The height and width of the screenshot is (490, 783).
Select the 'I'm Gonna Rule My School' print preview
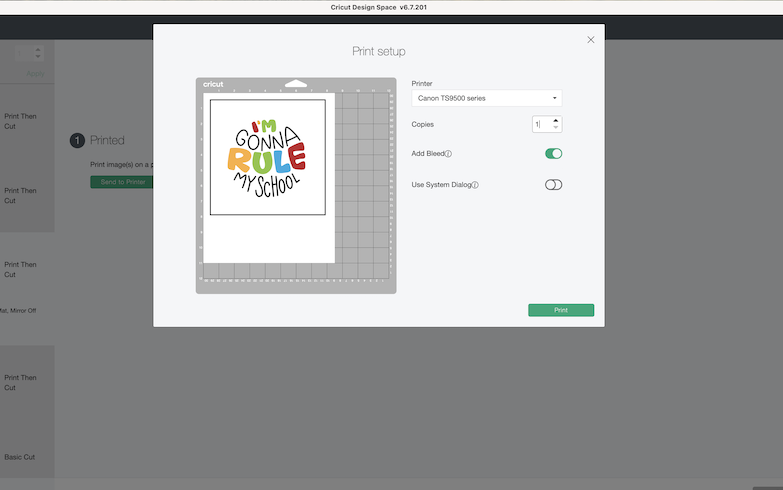click(x=268, y=157)
